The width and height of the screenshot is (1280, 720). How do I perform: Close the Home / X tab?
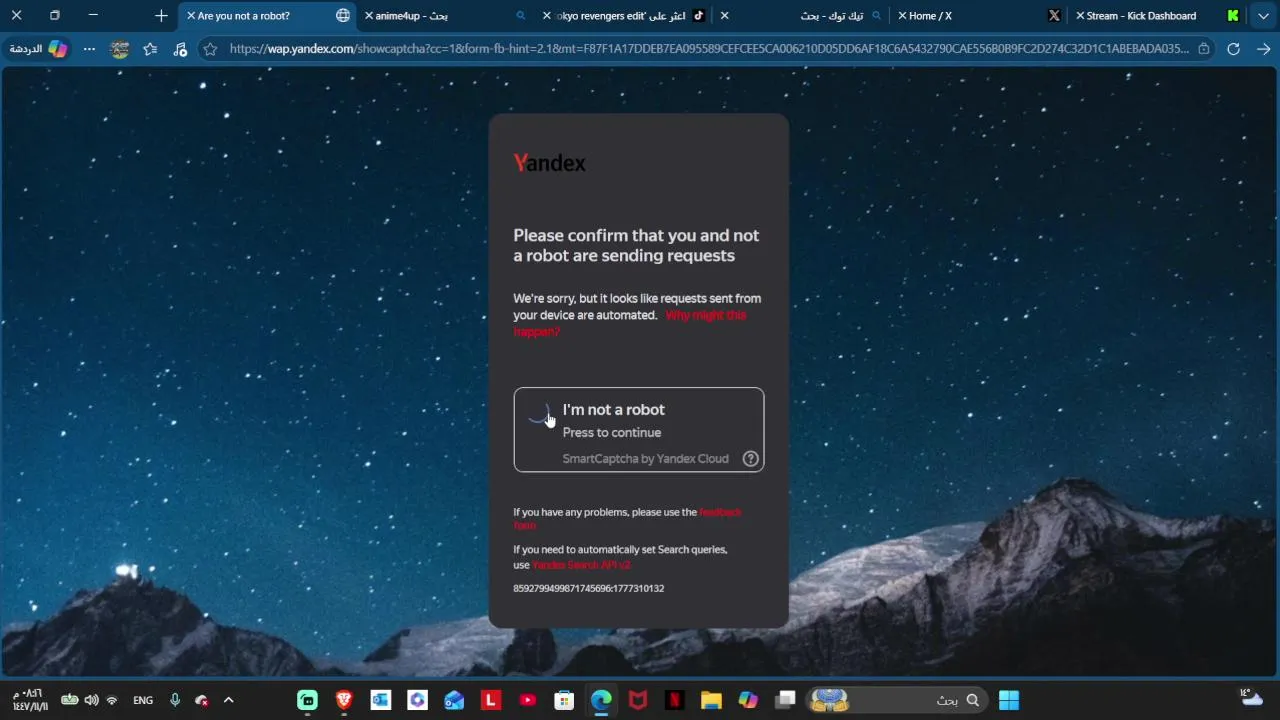coord(903,16)
